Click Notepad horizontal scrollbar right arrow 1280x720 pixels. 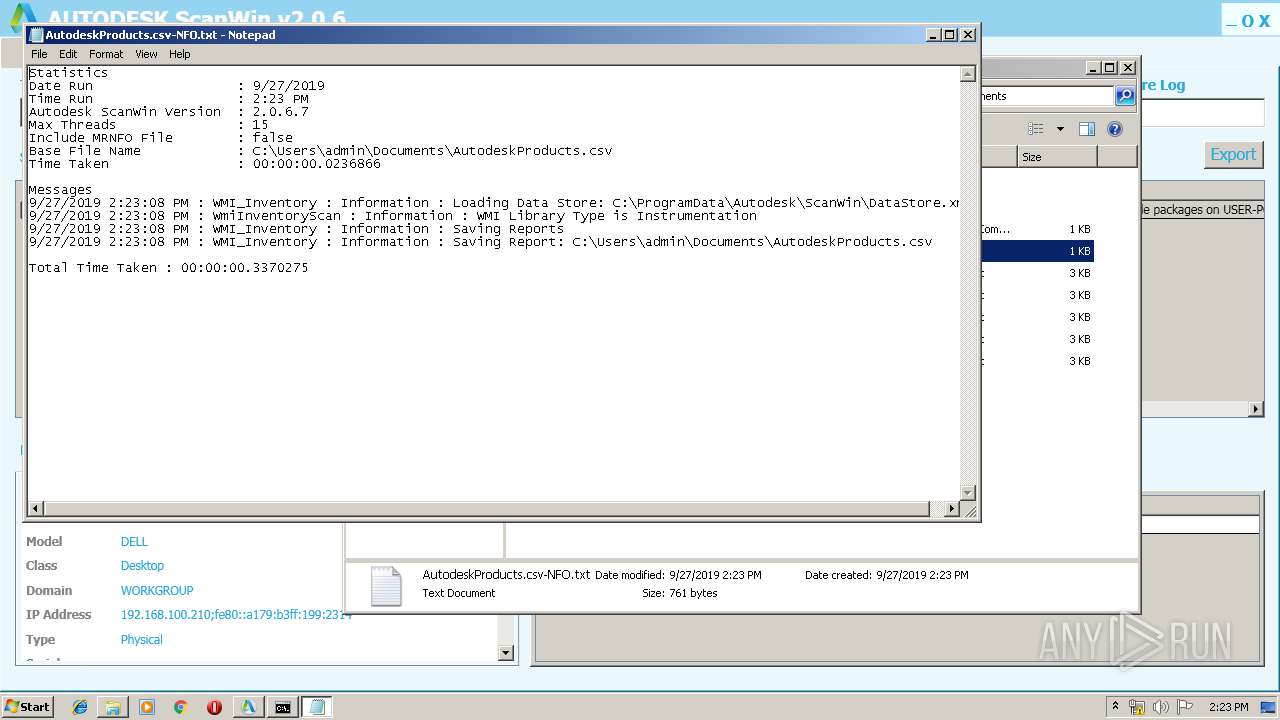[951, 509]
